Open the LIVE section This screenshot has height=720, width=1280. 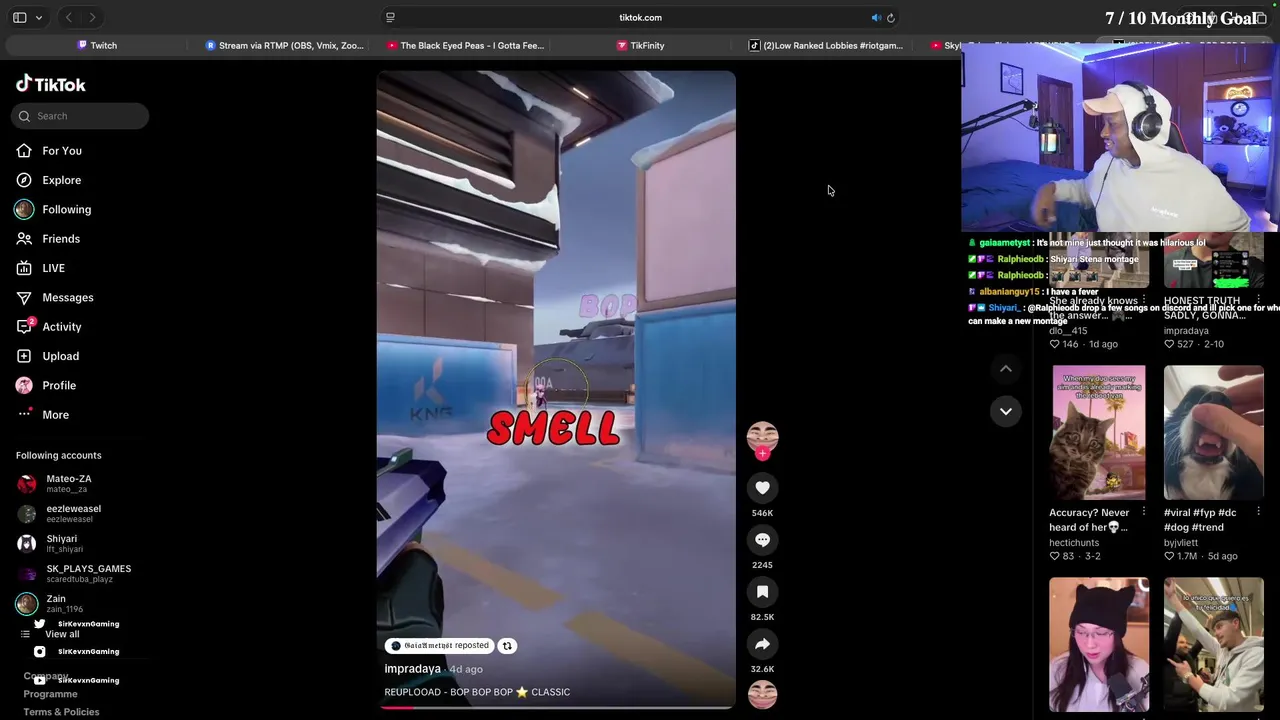pyautogui.click(x=53, y=268)
